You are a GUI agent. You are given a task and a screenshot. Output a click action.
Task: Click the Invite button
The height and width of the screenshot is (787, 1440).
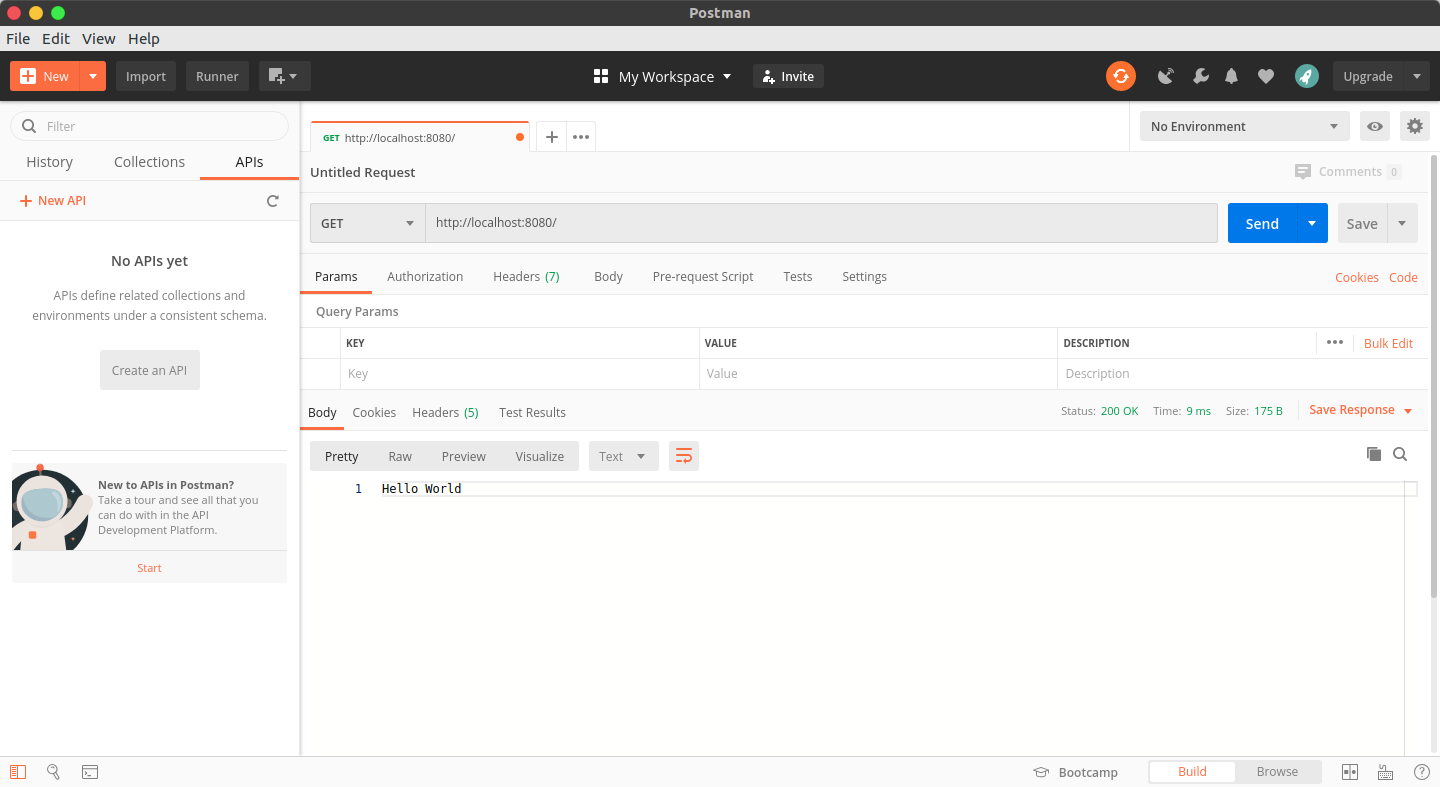tap(788, 76)
